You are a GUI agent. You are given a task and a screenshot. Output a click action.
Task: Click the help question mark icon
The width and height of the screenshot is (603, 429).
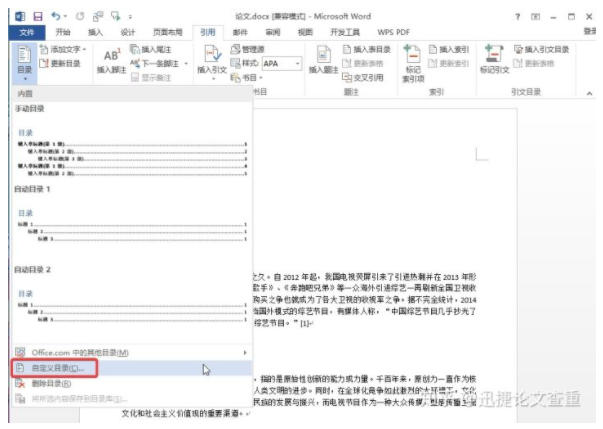tap(518, 17)
